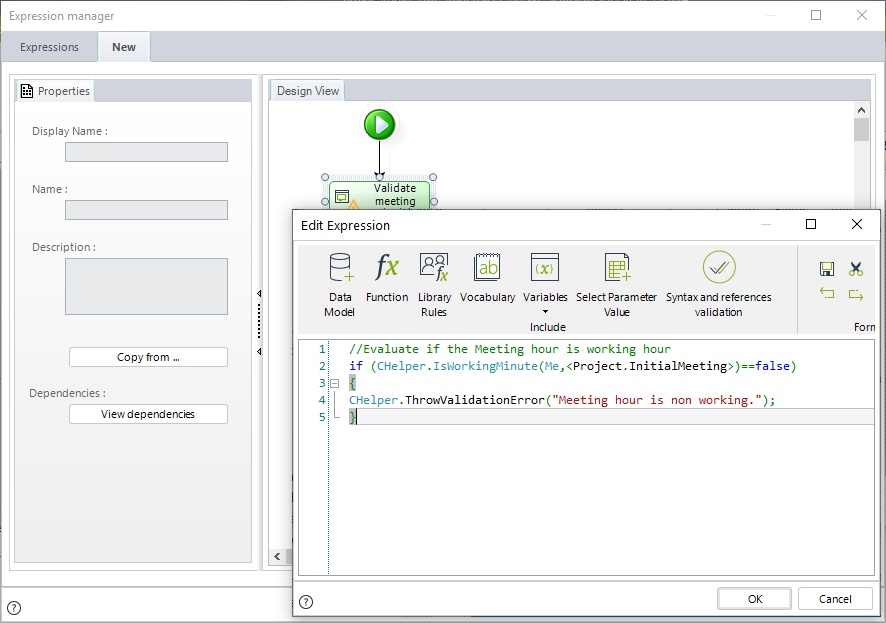Cancel the Edit Expression dialog
The image size is (886, 623).
(835, 599)
